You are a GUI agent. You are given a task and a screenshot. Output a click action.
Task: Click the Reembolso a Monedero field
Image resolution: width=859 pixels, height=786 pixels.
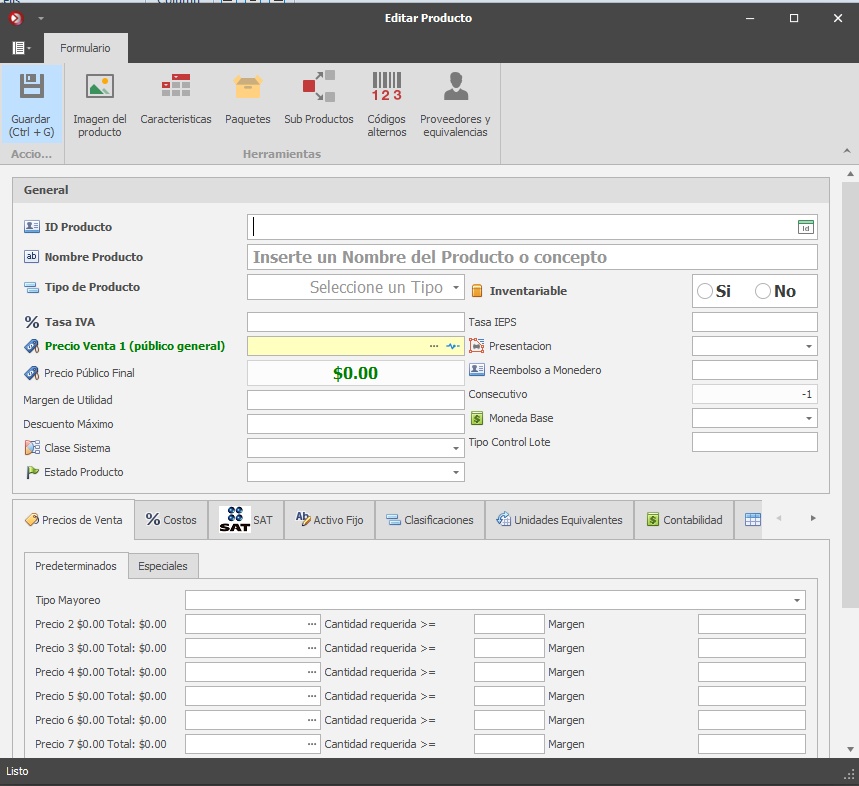point(754,370)
